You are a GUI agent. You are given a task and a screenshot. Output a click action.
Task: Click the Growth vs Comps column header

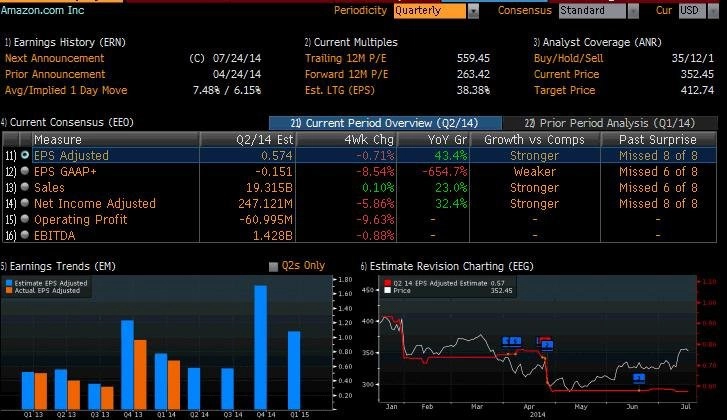[535, 140]
